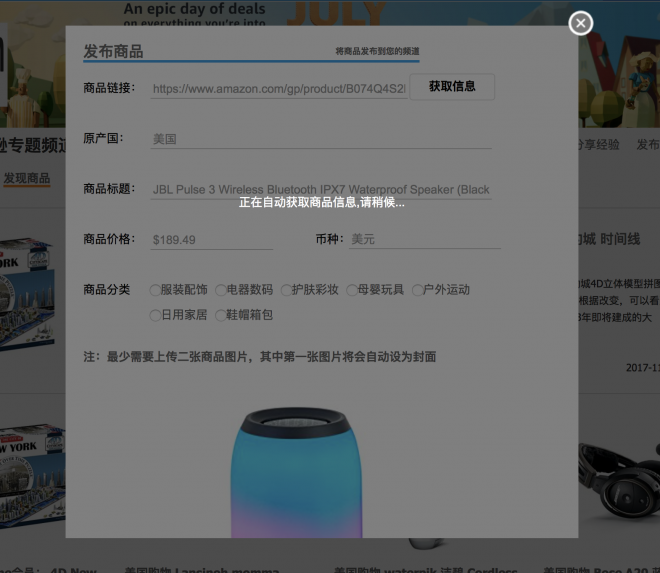Click the 商品价格 field showing $189.49

click(x=212, y=240)
